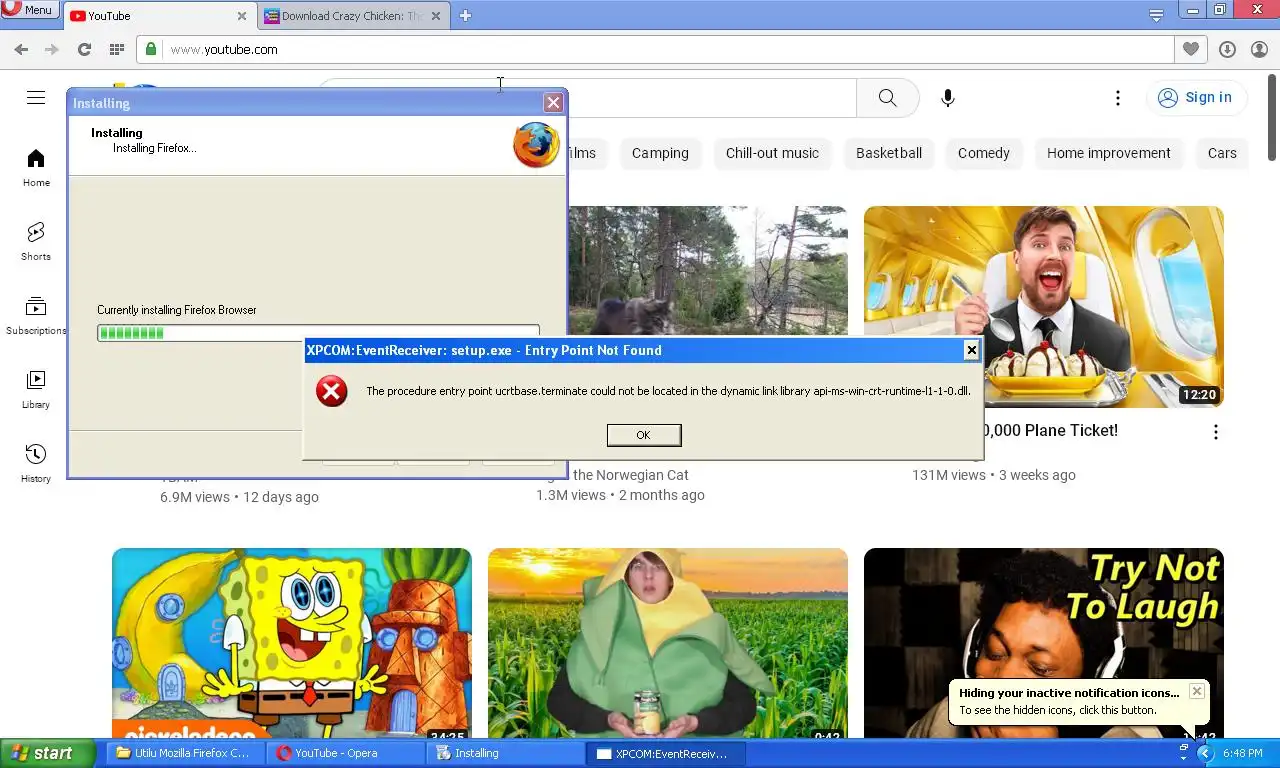Open the corn costume video thumbnail
The height and width of the screenshot is (768, 1280).
click(x=668, y=643)
